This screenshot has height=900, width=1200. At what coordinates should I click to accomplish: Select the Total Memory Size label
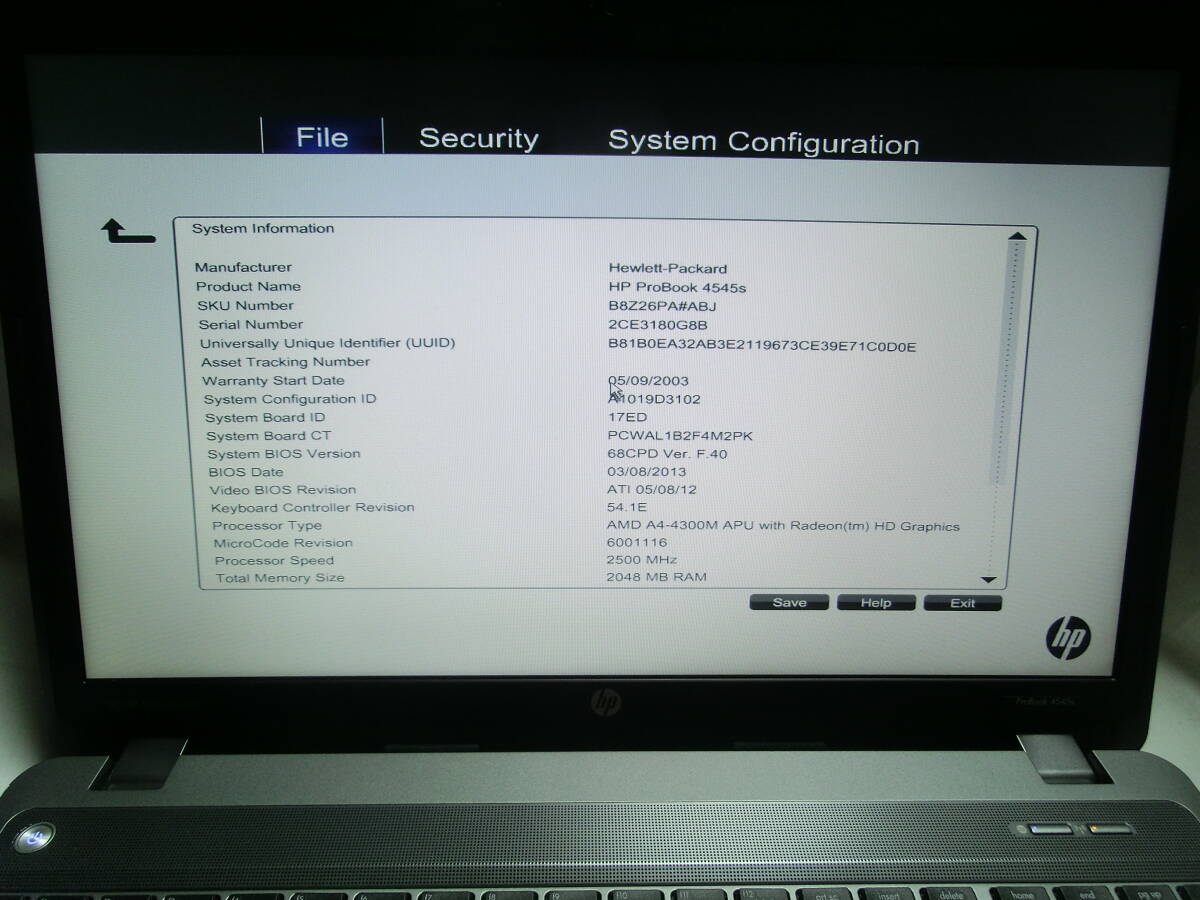pos(280,578)
